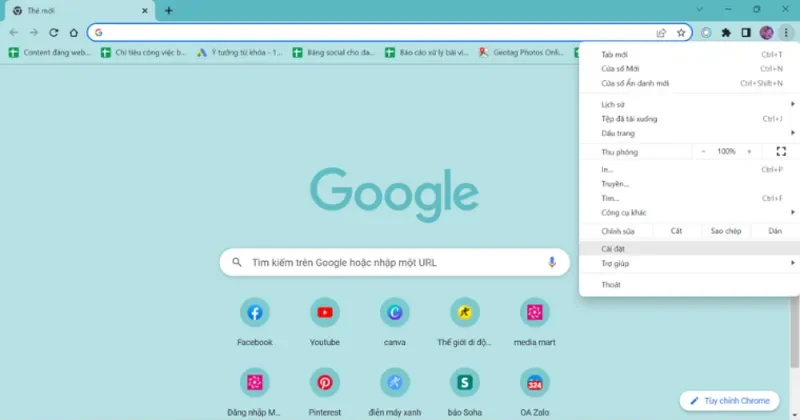Expand the Công cụ khác submenu
The width and height of the screenshot is (800, 420).
tap(689, 212)
